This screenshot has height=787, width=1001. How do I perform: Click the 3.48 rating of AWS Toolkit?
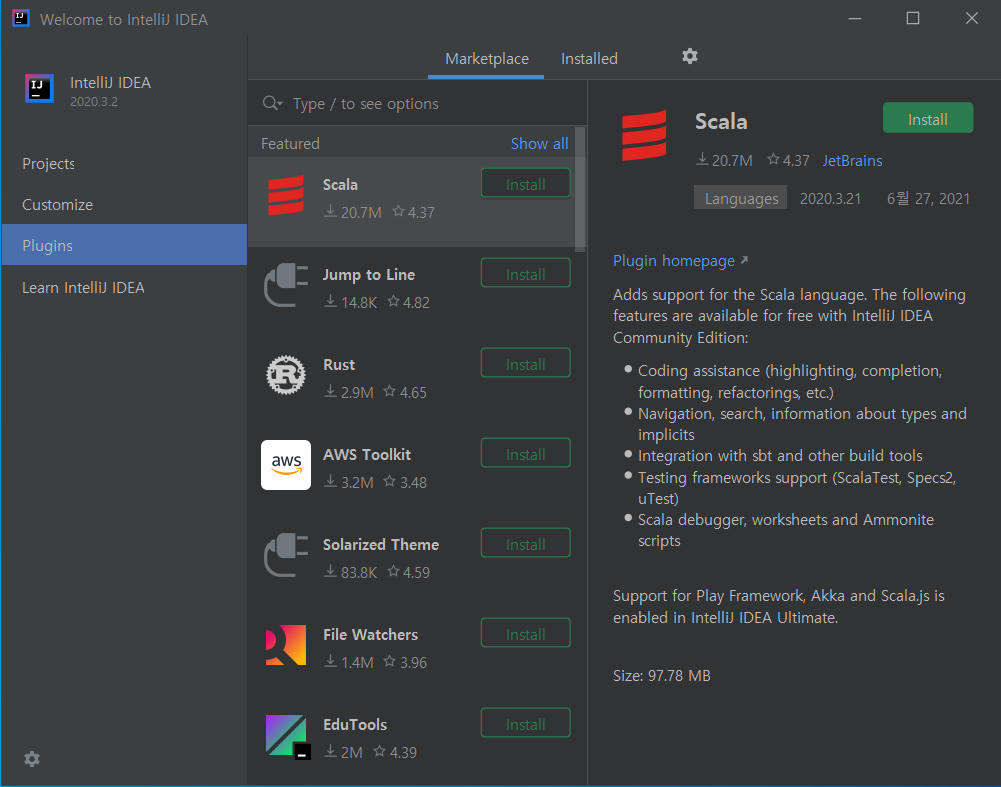point(405,483)
